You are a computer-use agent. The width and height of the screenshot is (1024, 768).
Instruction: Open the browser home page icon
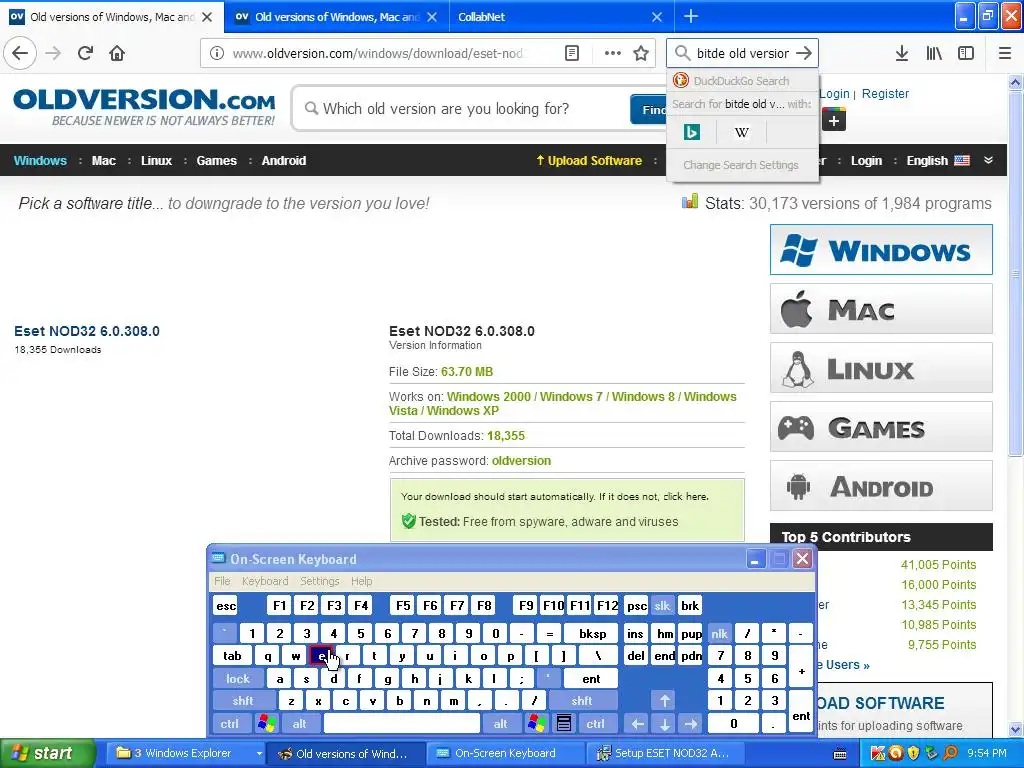tap(117, 53)
